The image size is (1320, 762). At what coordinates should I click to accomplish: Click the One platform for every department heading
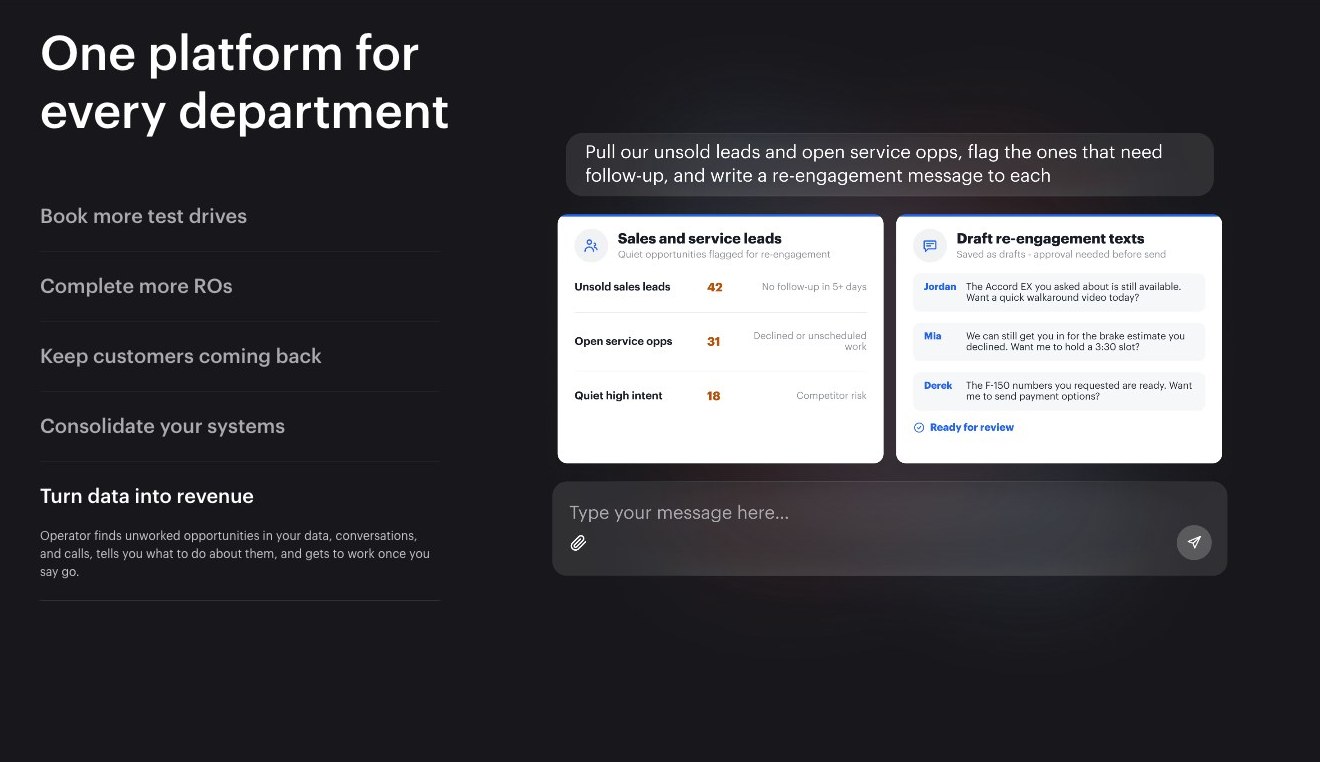[x=244, y=82]
